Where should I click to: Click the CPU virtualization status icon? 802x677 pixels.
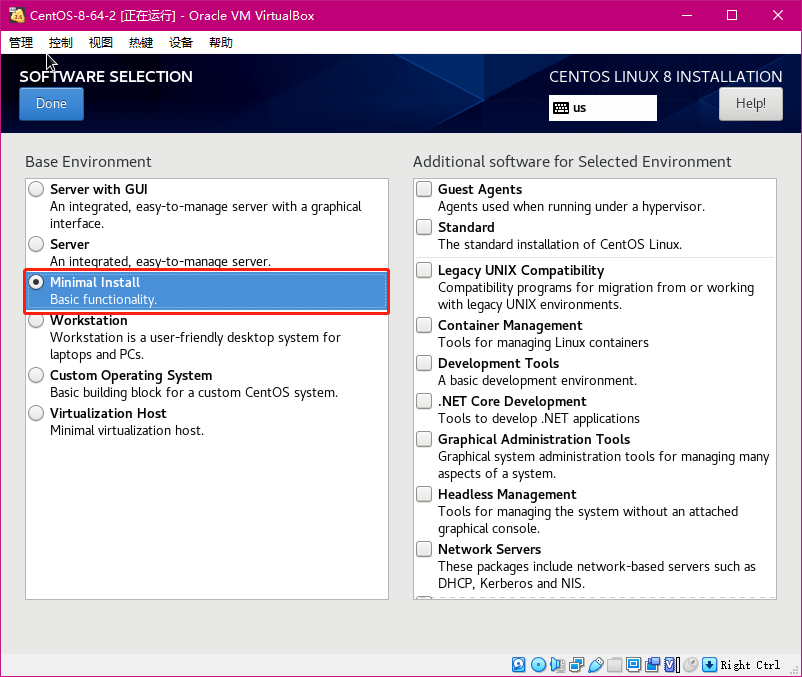coord(672,665)
